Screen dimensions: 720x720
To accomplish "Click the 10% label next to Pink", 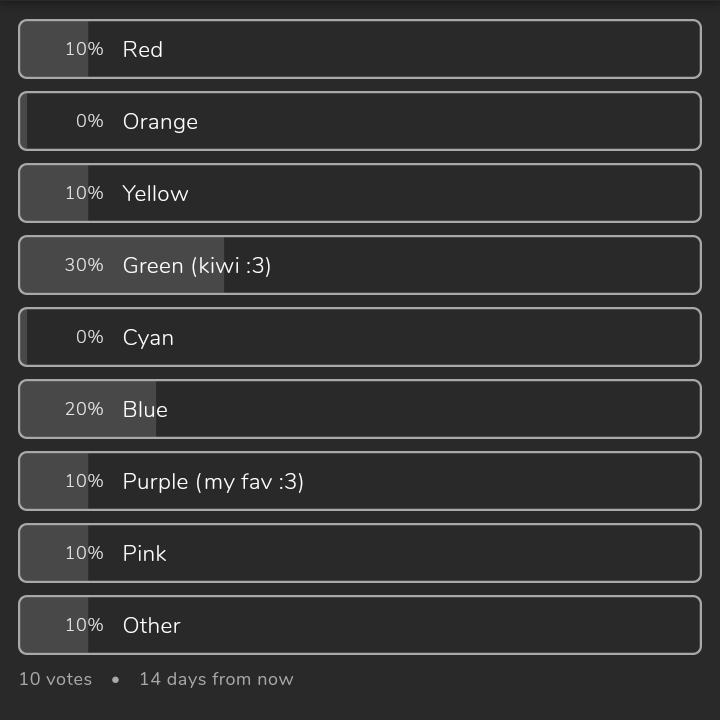I will [84, 553].
